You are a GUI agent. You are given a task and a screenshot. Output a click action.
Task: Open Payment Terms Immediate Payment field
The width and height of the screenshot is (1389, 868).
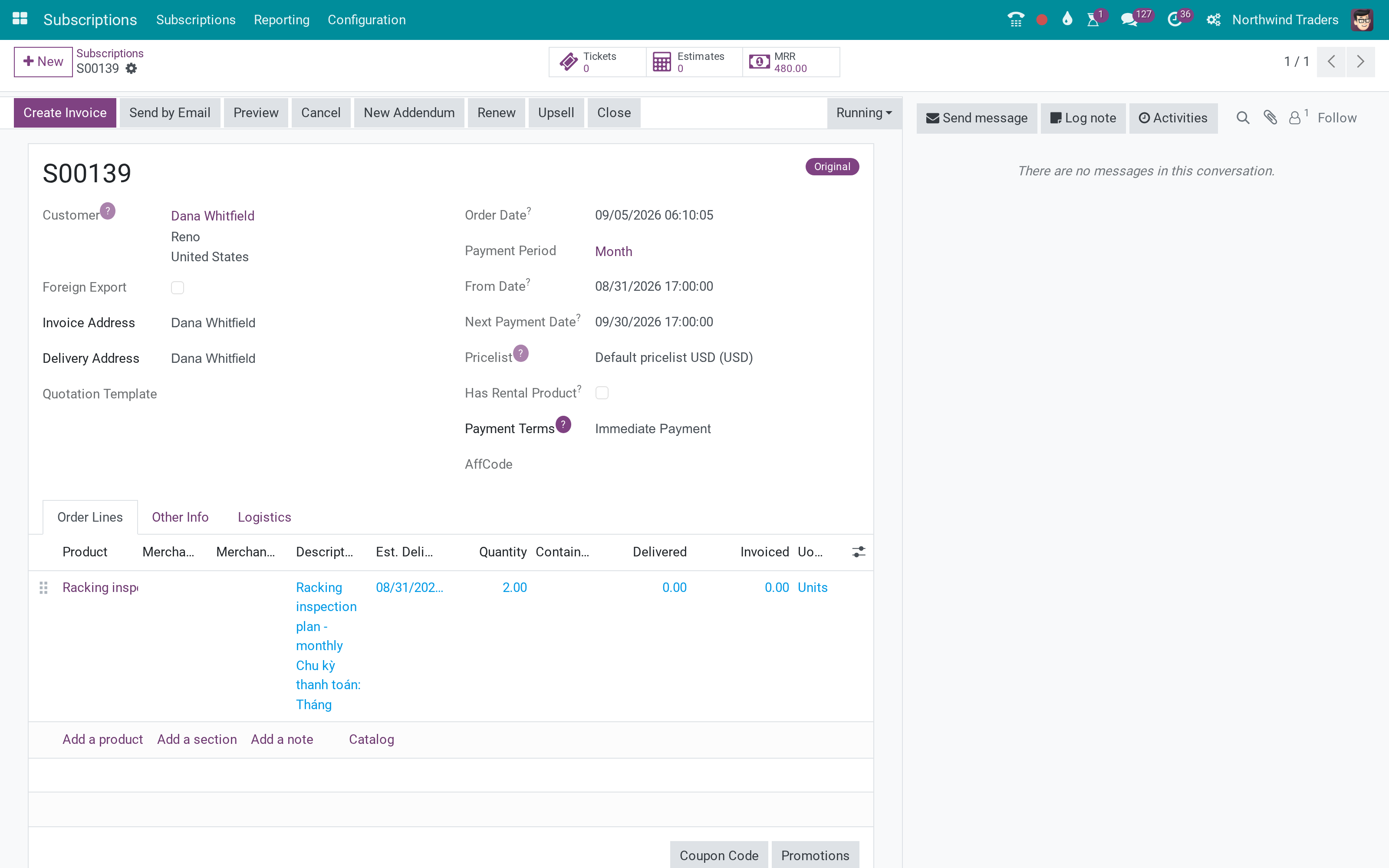(x=652, y=428)
